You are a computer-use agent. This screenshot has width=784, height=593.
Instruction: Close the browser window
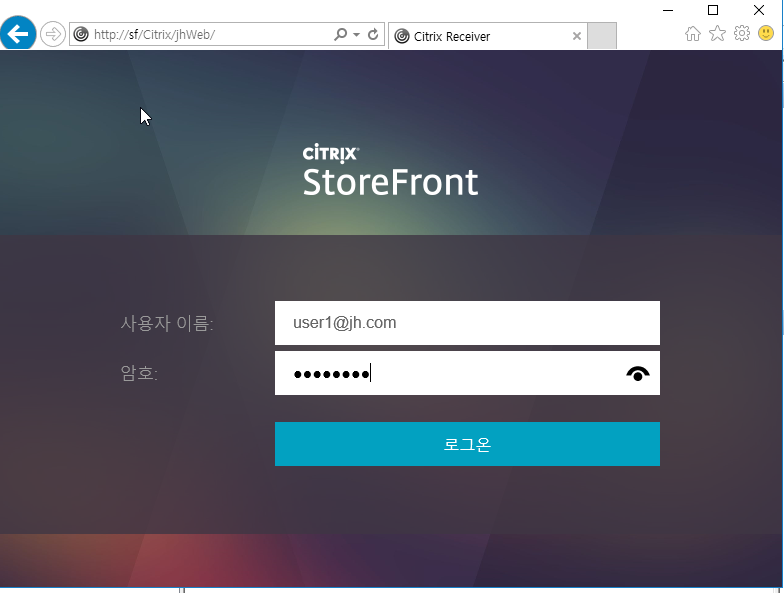pyautogui.click(x=758, y=10)
